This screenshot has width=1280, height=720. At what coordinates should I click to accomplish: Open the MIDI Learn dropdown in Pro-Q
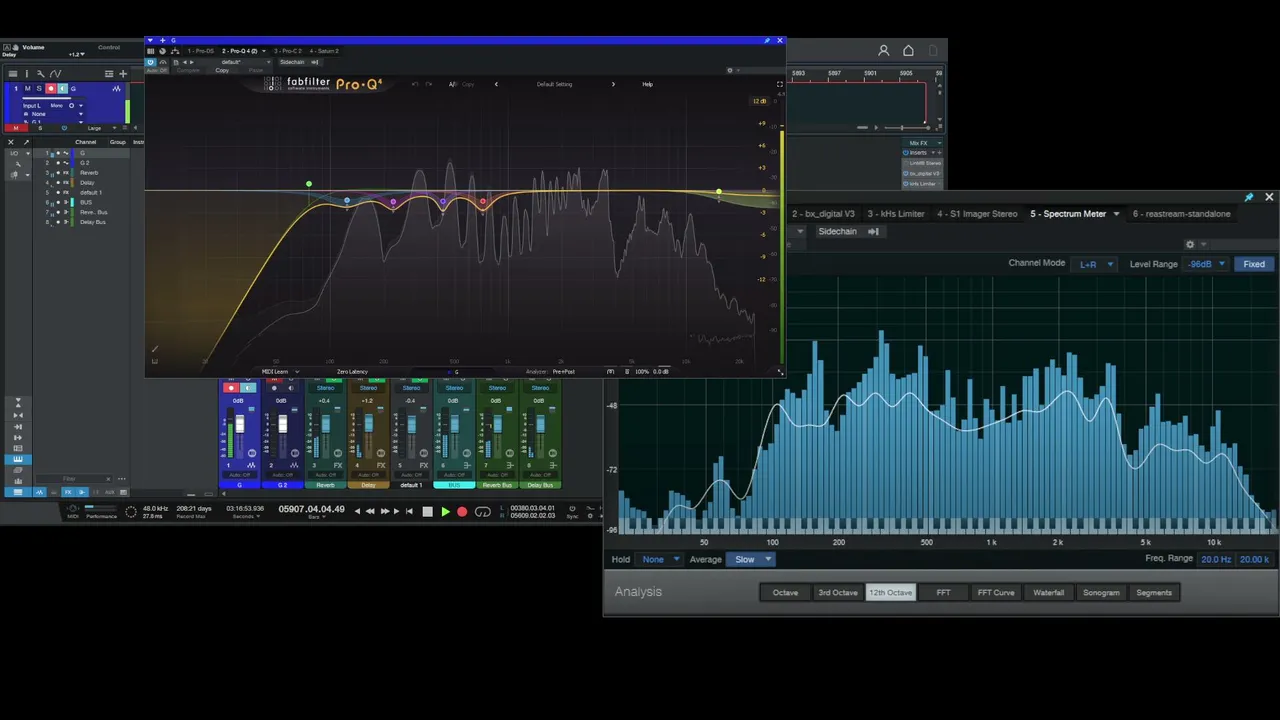(x=280, y=372)
